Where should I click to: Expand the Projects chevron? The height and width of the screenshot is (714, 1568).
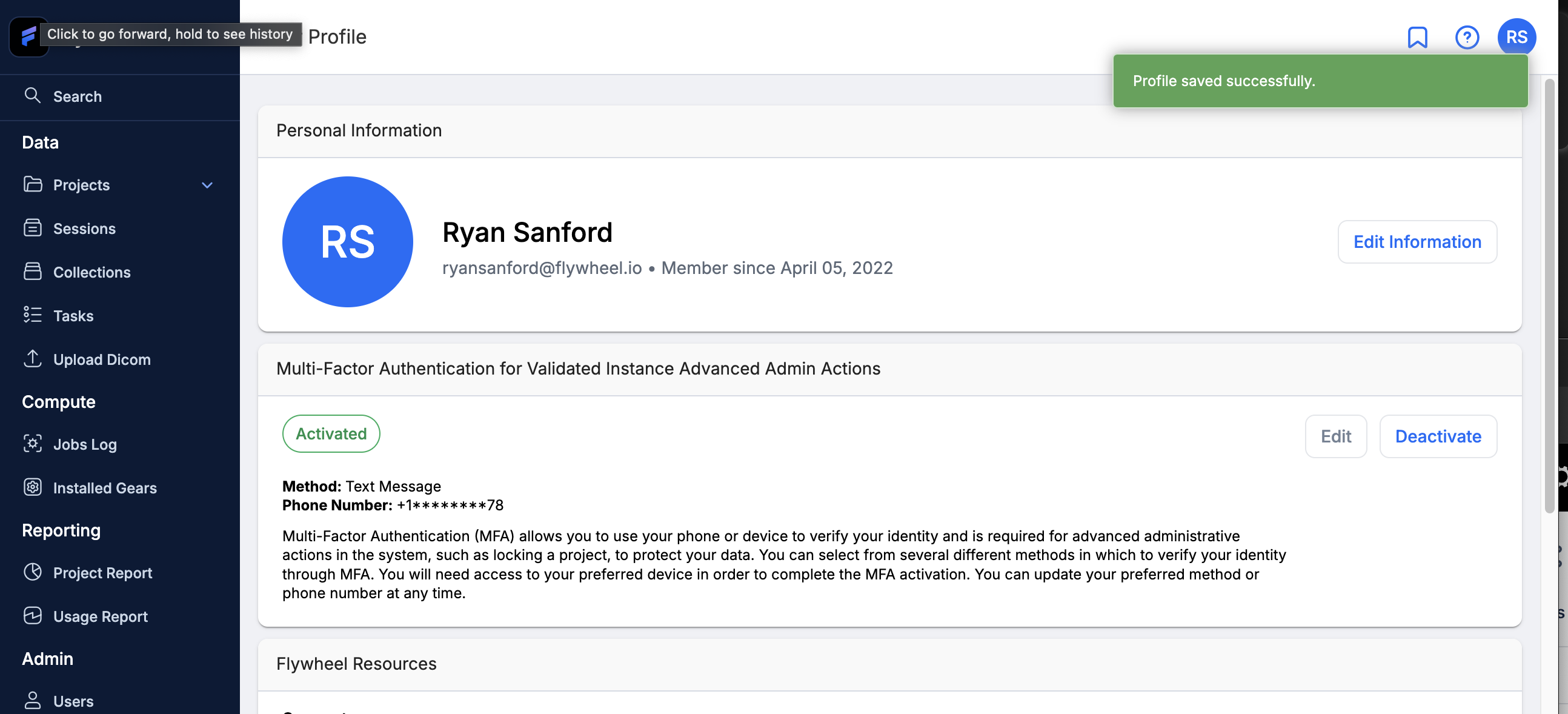207,185
